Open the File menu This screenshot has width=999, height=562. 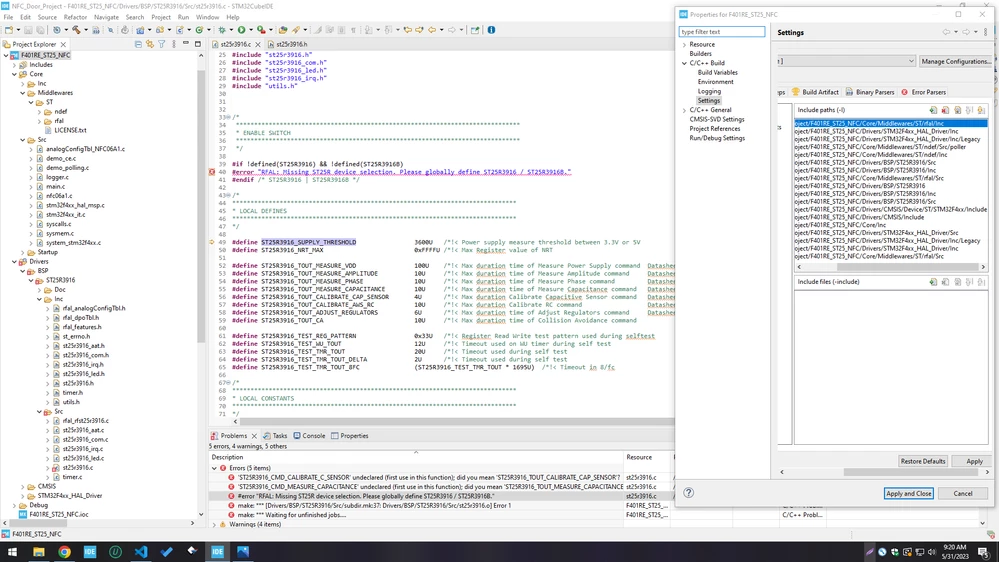(8, 17)
